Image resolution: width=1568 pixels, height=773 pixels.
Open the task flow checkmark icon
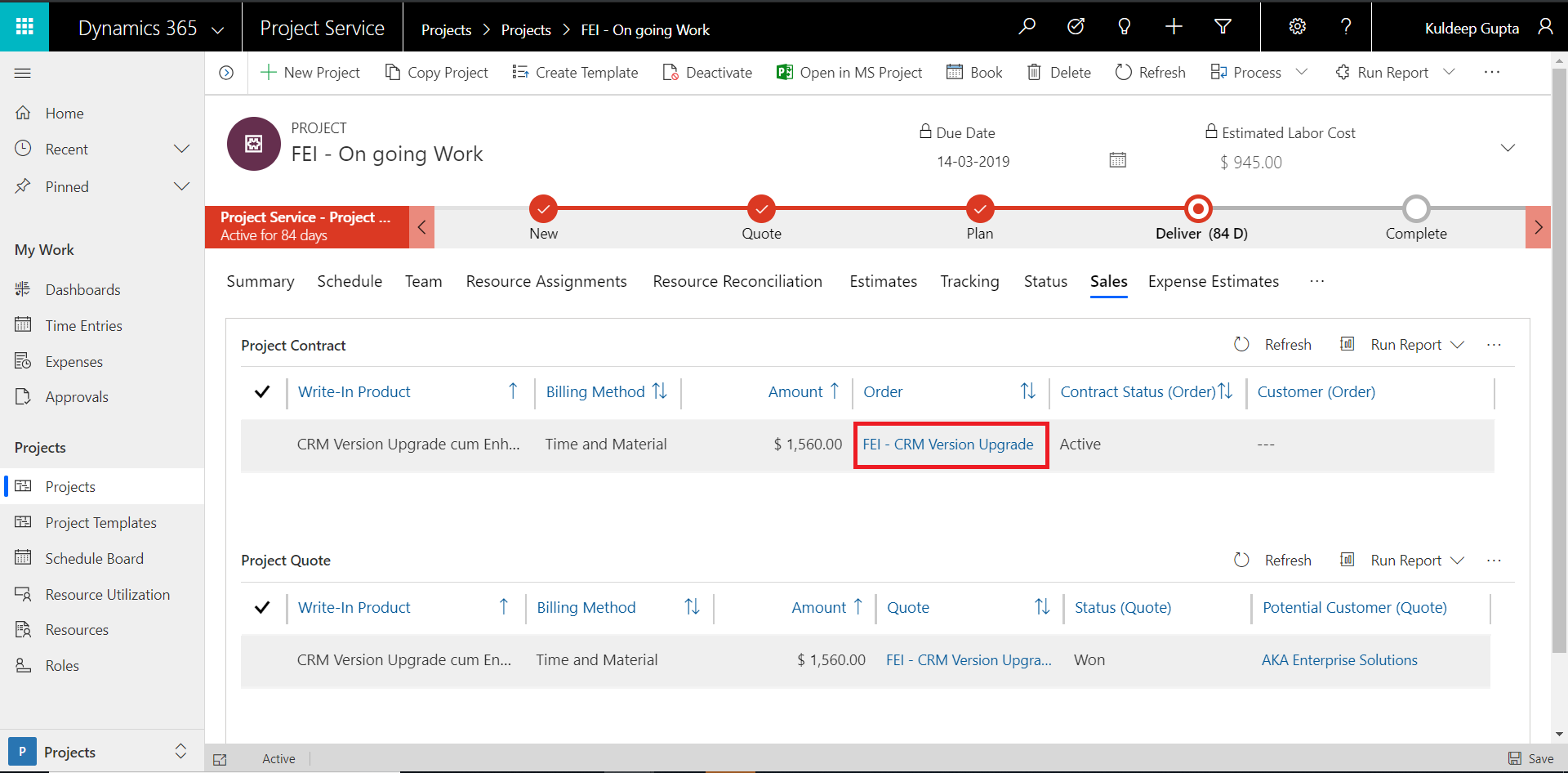coord(1076,27)
